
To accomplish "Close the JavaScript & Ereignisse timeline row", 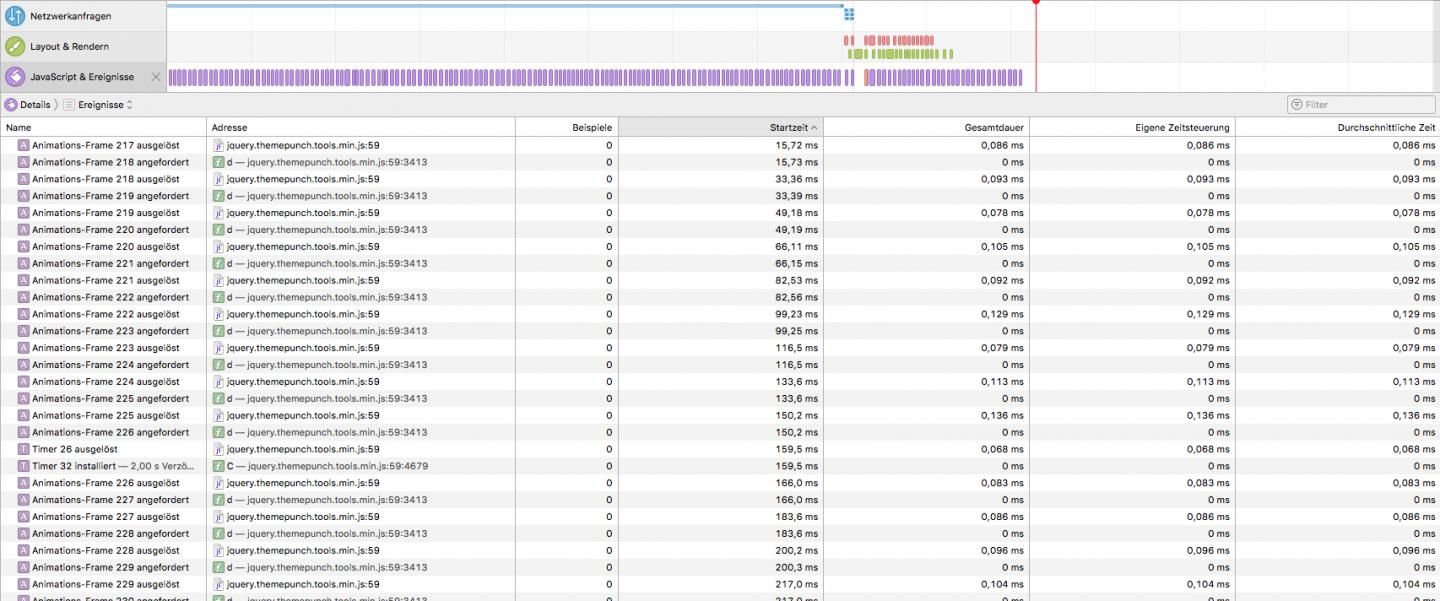I will coord(155,77).
